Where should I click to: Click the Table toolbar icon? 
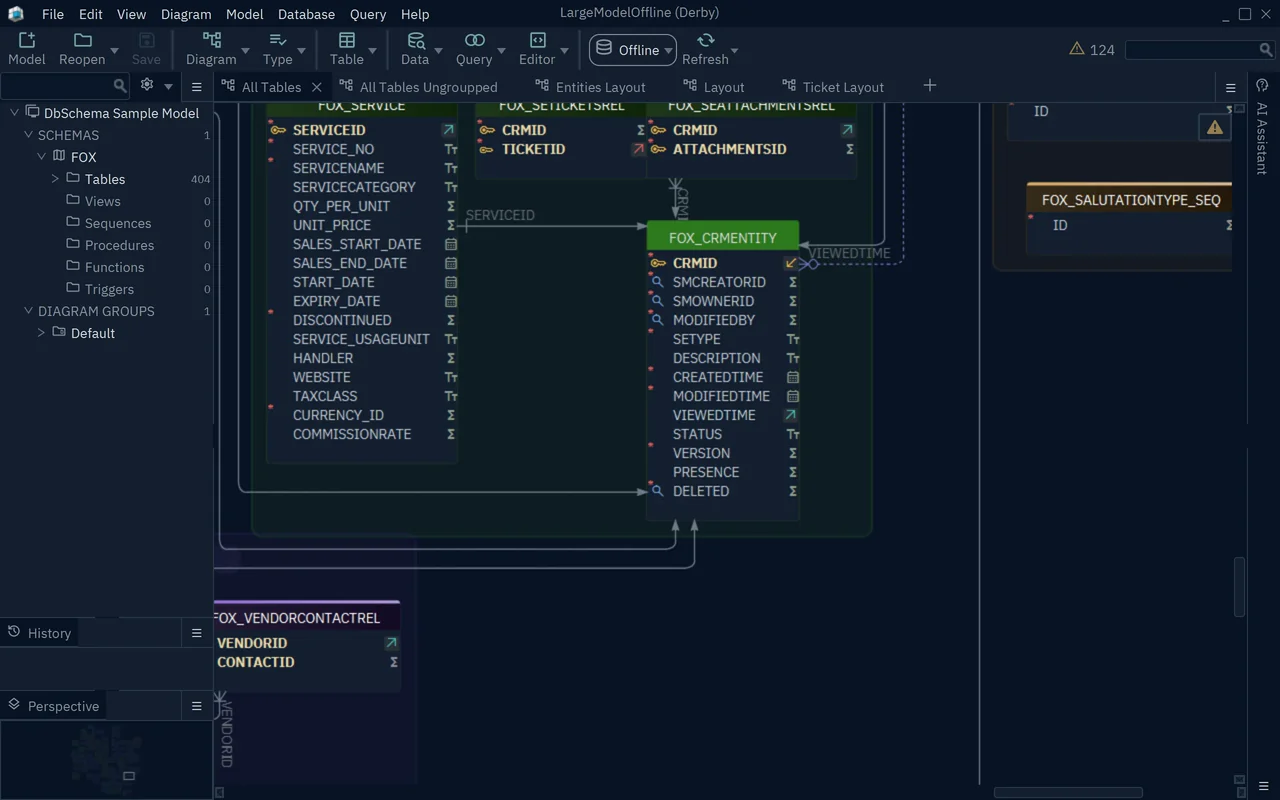pyautogui.click(x=347, y=40)
